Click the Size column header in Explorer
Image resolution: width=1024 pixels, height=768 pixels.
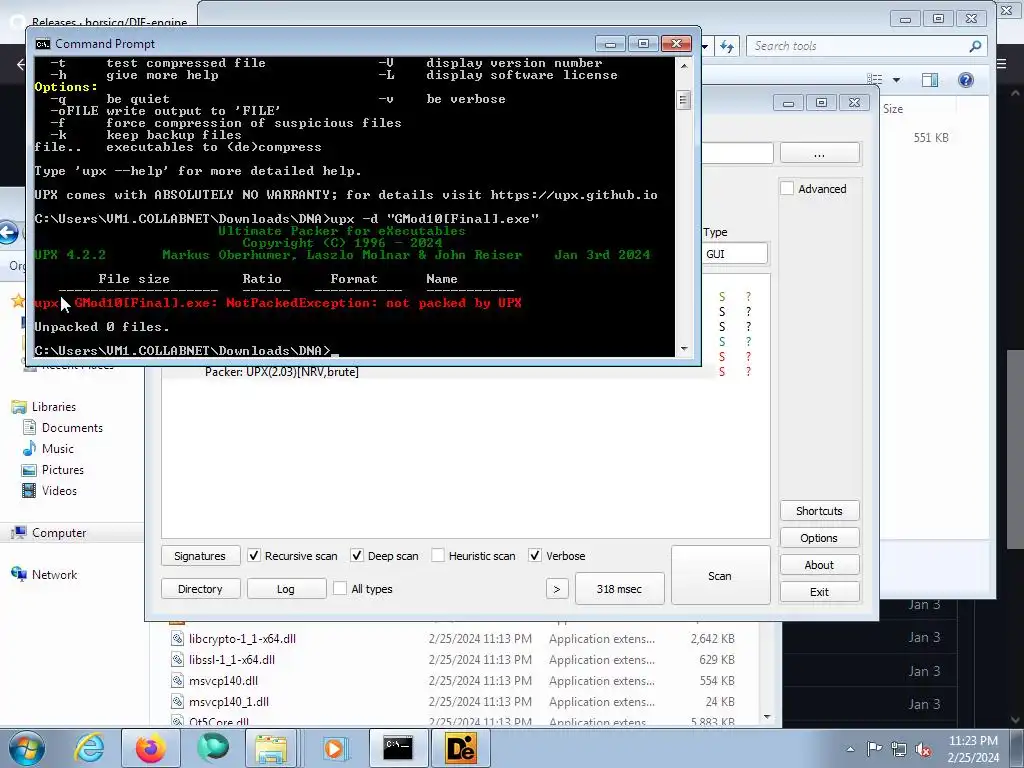893,109
